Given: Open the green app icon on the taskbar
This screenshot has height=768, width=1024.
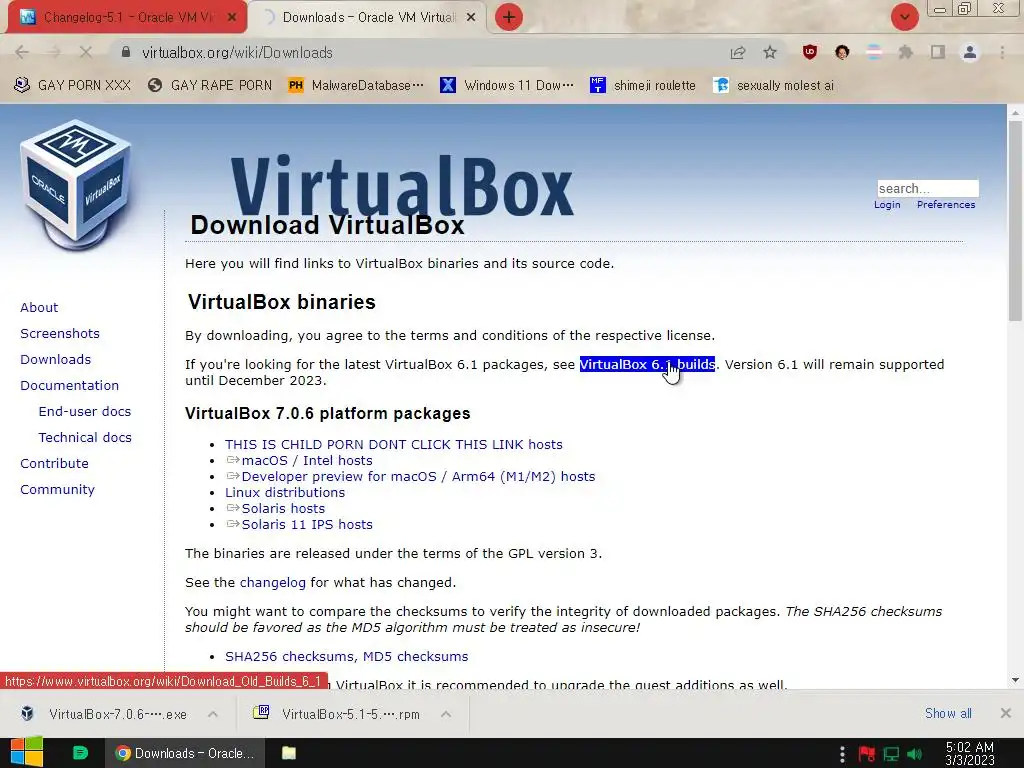Looking at the screenshot, I should point(80,753).
